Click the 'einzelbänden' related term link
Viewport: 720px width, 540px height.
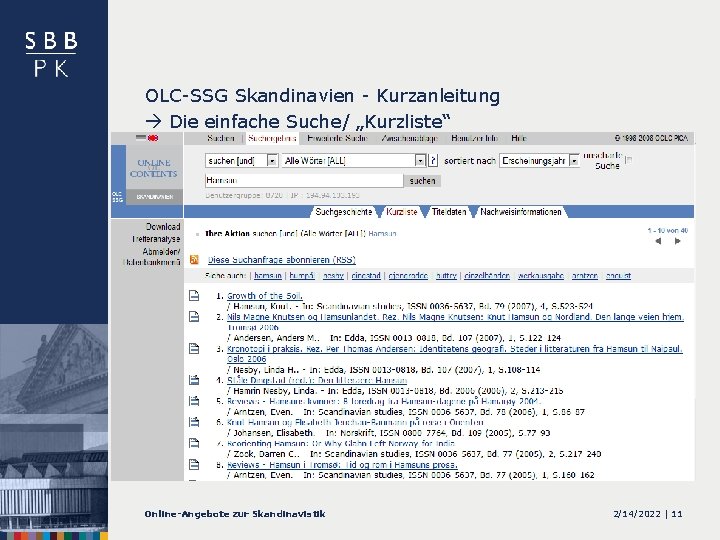pyautogui.click(x=487, y=276)
